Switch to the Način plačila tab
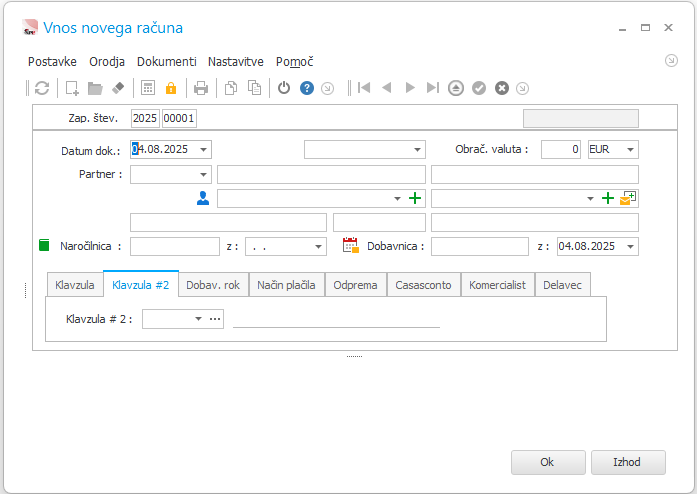697x494 pixels. [287, 285]
